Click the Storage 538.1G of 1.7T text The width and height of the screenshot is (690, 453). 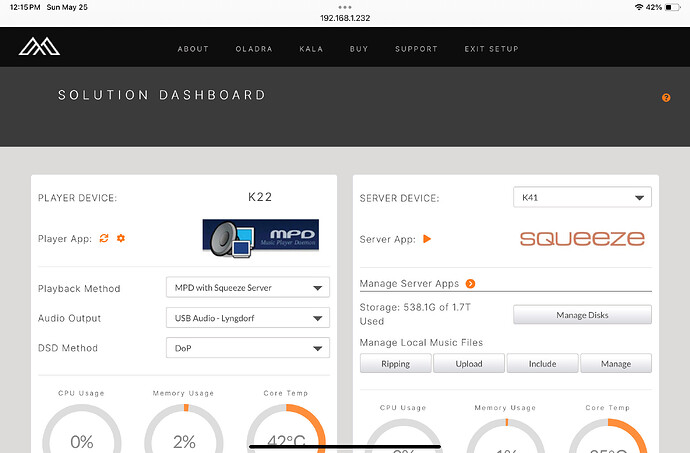pos(415,314)
